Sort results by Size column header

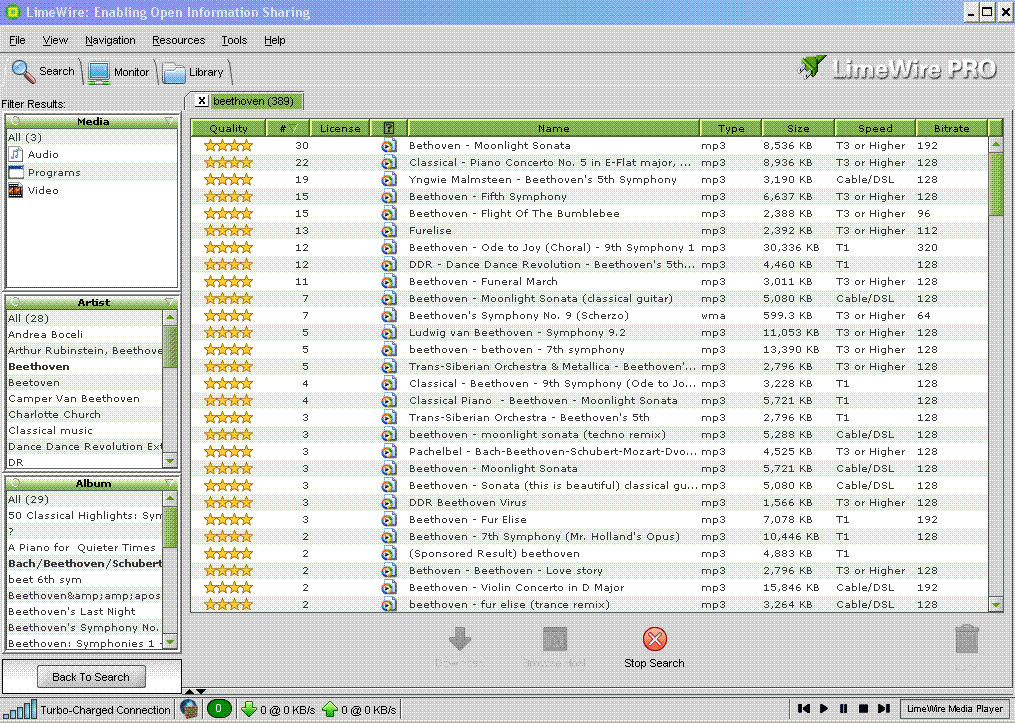click(x=798, y=128)
